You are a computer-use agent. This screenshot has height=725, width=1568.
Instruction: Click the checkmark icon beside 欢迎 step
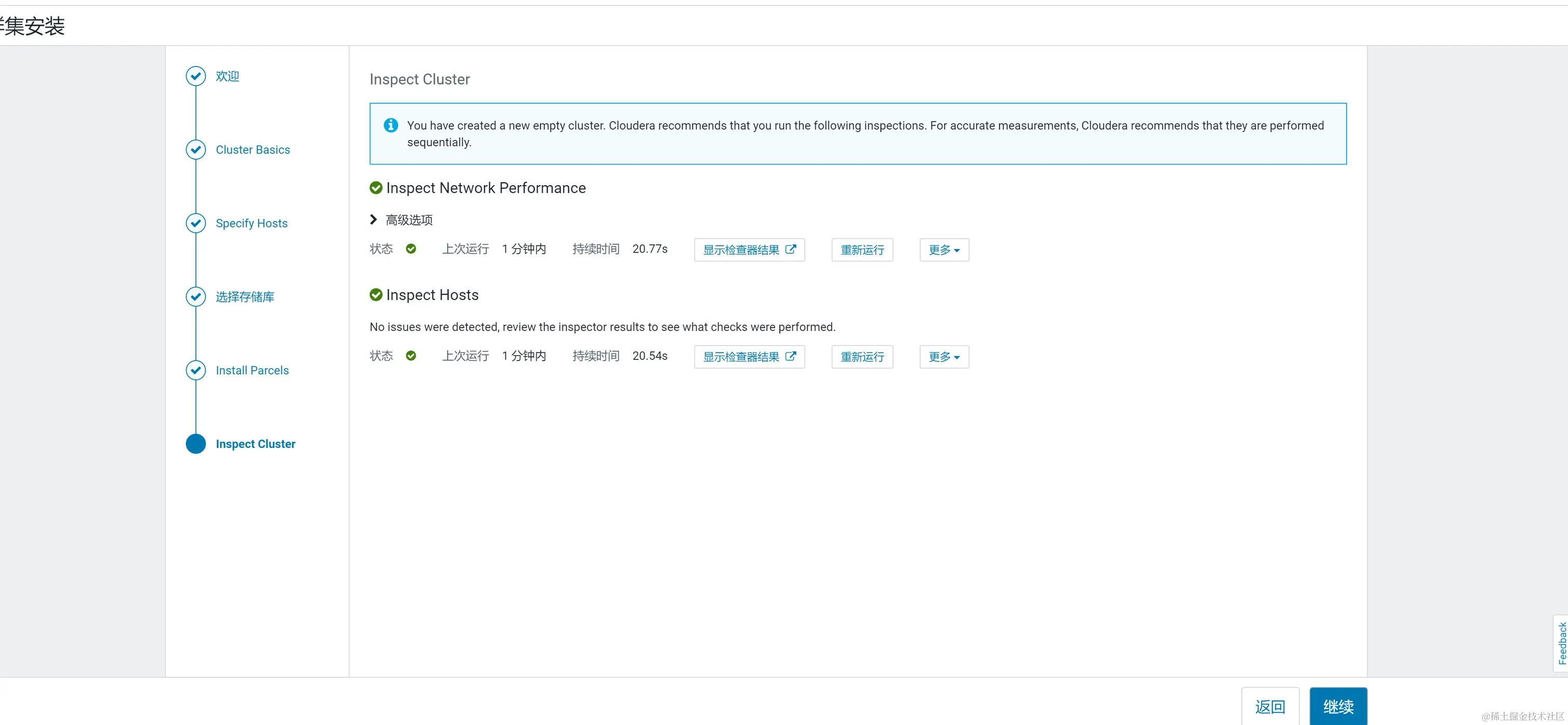(x=195, y=76)
